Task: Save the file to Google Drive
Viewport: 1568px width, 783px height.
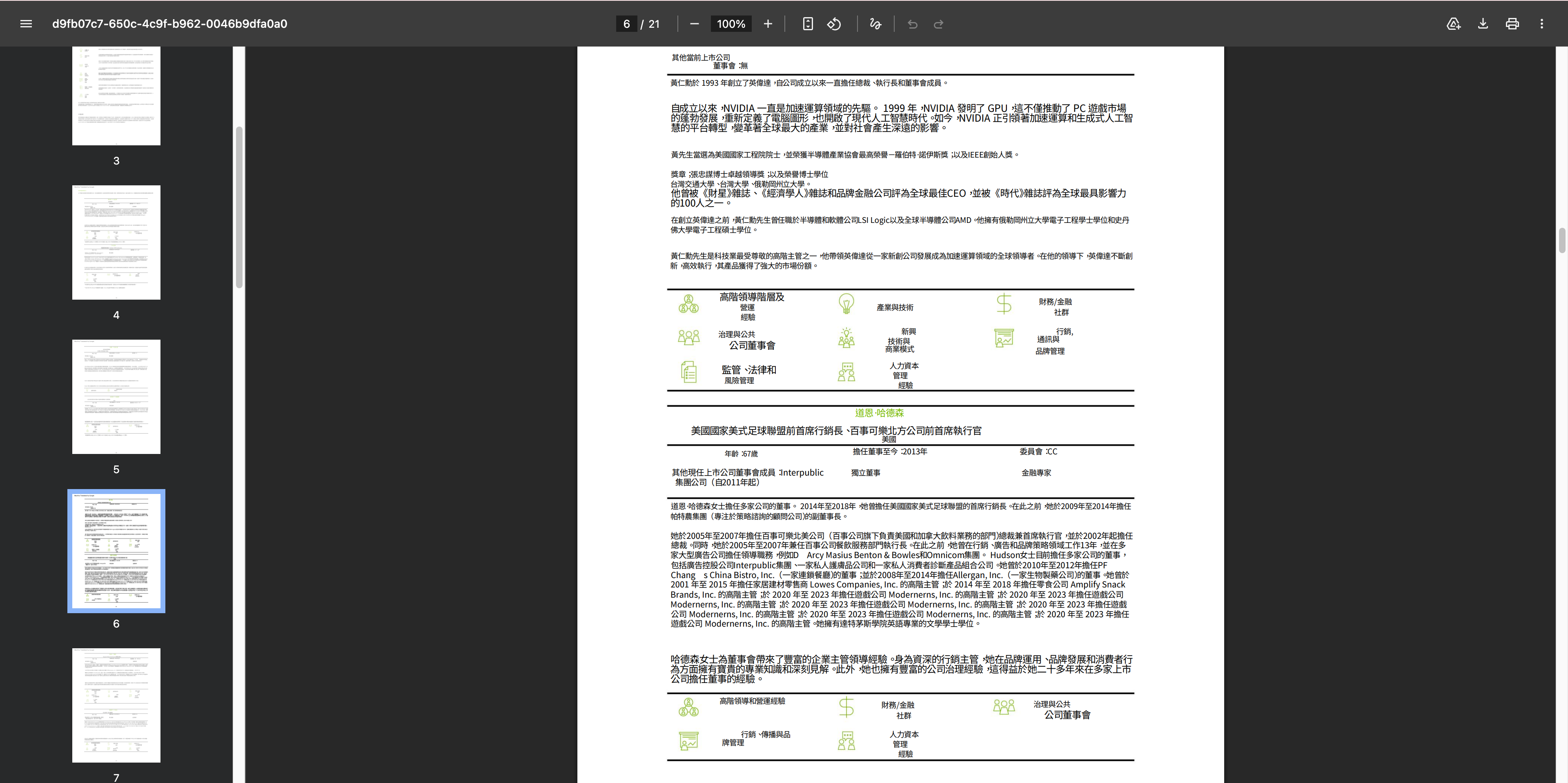Action: coord(1453,24)
